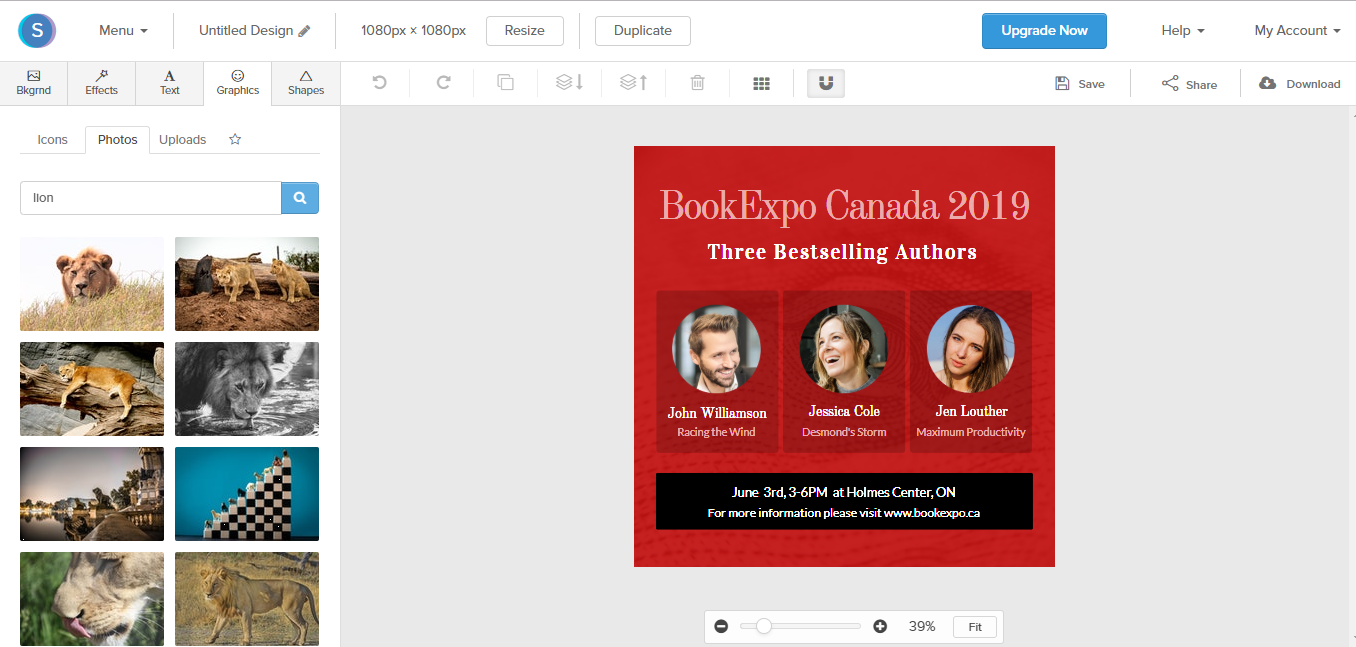Viewport: 1356px width, 647px height.
Task: Click the Fit zoom button
Action: coord(975,627)
